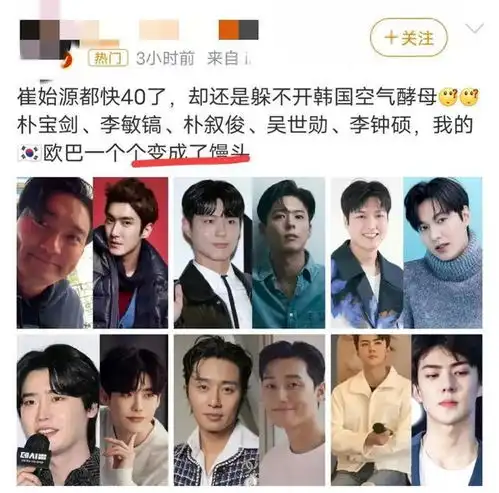Open the gray turtleneck sweater photo

(x=443, y=253)
